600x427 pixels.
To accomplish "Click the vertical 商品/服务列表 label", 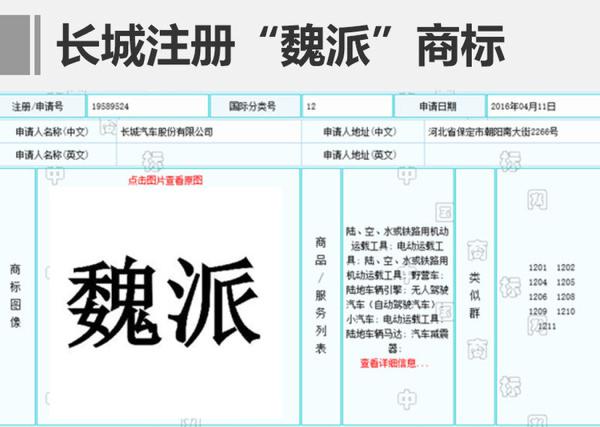I will tap(321, 295).
